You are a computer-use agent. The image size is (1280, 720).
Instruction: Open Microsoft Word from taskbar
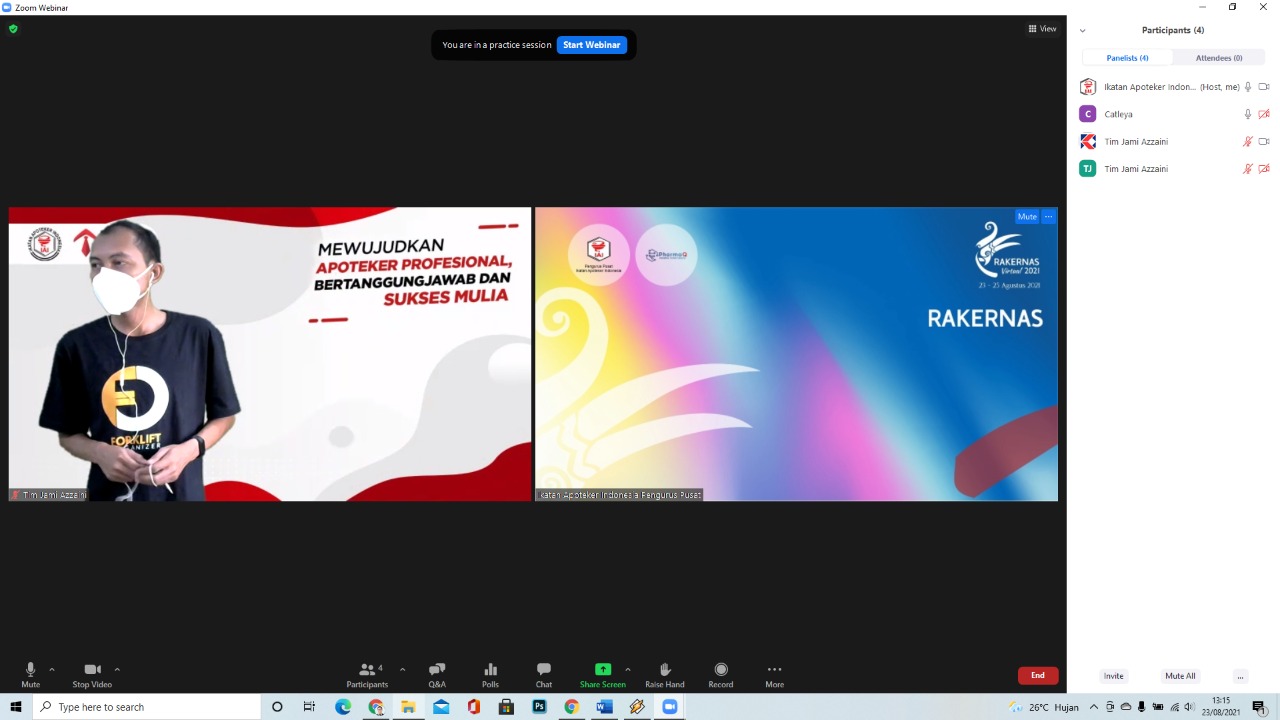coord(604,707)
